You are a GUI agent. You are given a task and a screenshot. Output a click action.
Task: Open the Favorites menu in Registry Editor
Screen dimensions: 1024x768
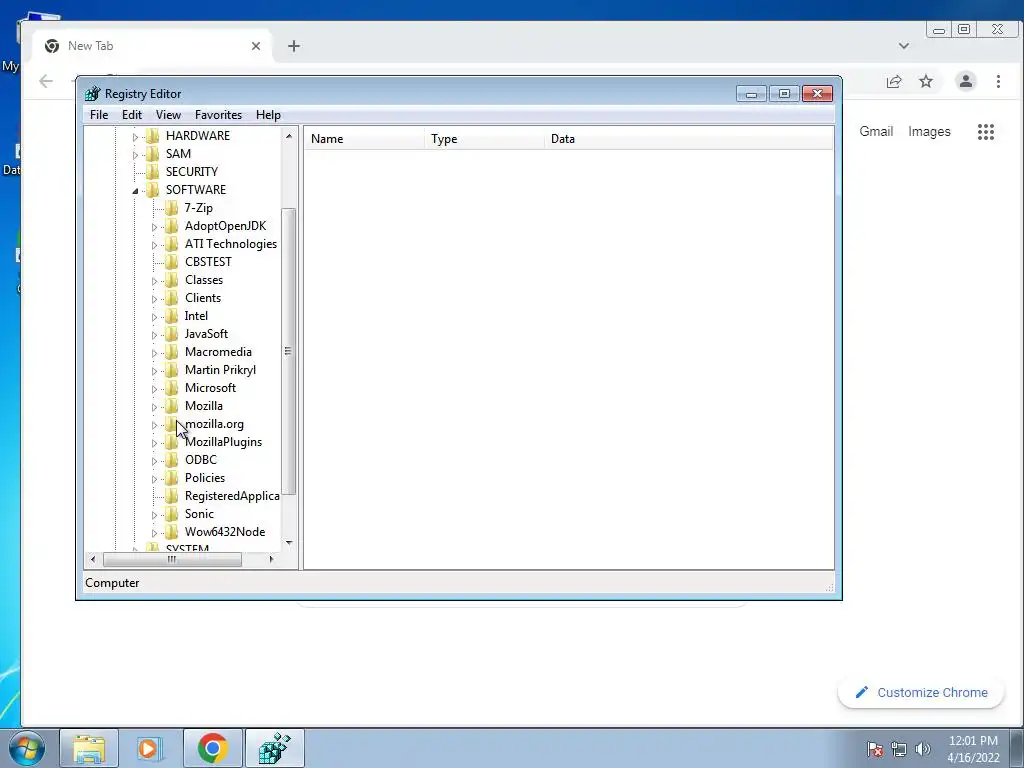pyautogui.click(x=218, y=115)
